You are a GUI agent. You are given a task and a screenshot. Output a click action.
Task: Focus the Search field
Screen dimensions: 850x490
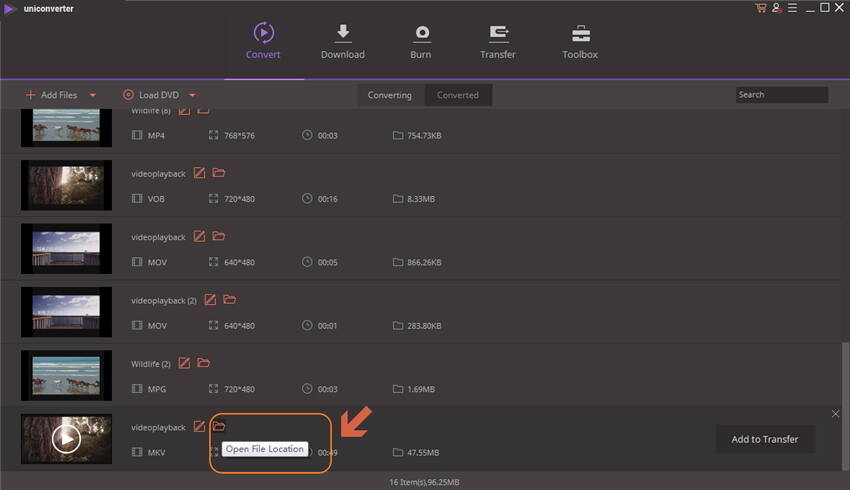tap(782, 95)
